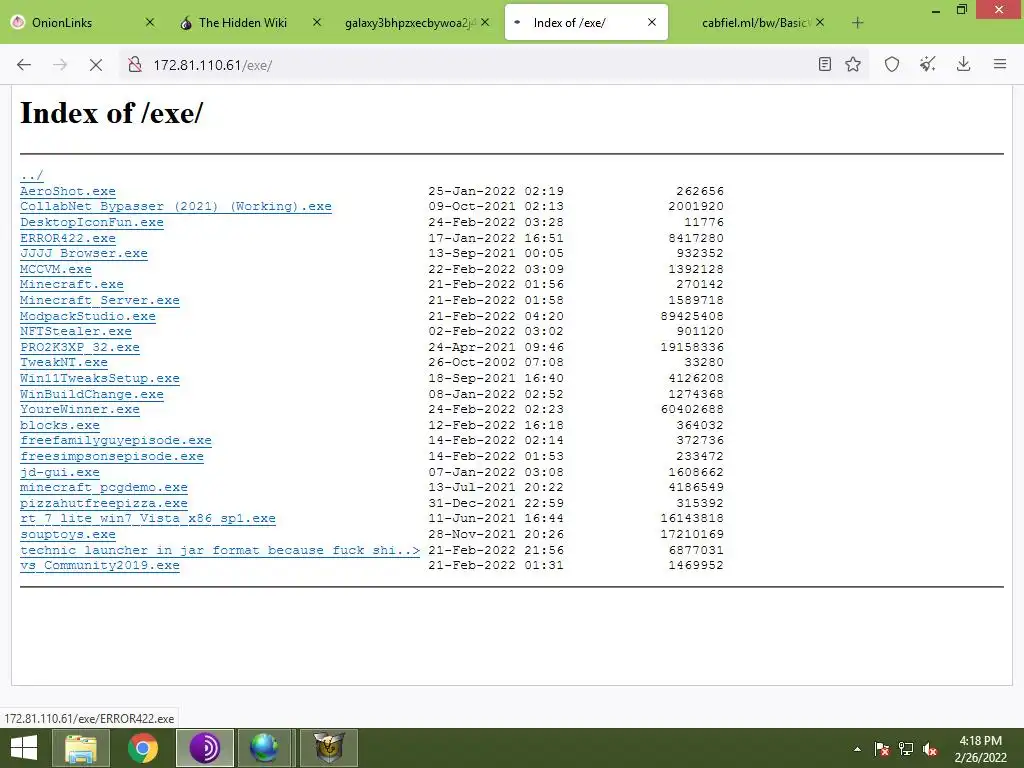Open the network tray icon
Screen dimensions: 1024x768
(x=906, y=749)
